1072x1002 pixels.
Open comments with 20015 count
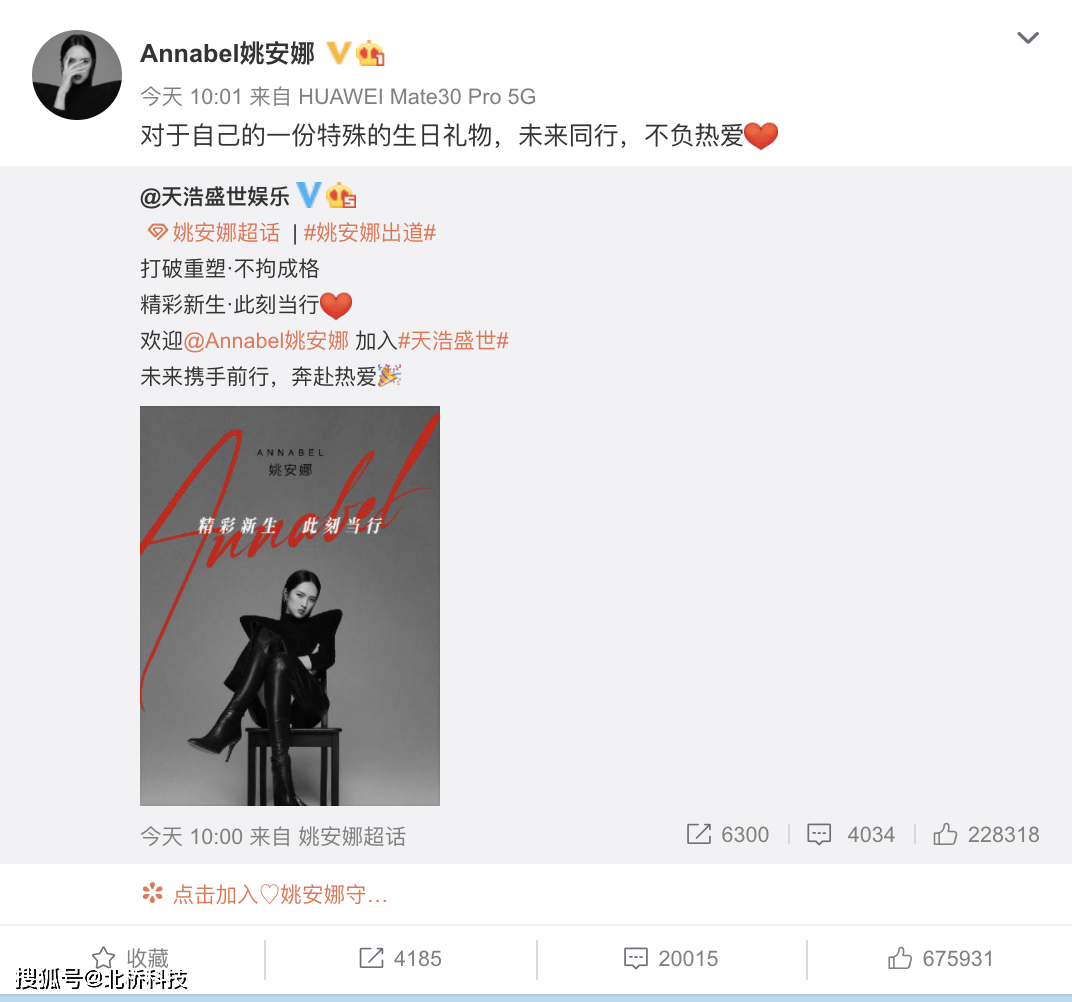click(x=671, y=958)
